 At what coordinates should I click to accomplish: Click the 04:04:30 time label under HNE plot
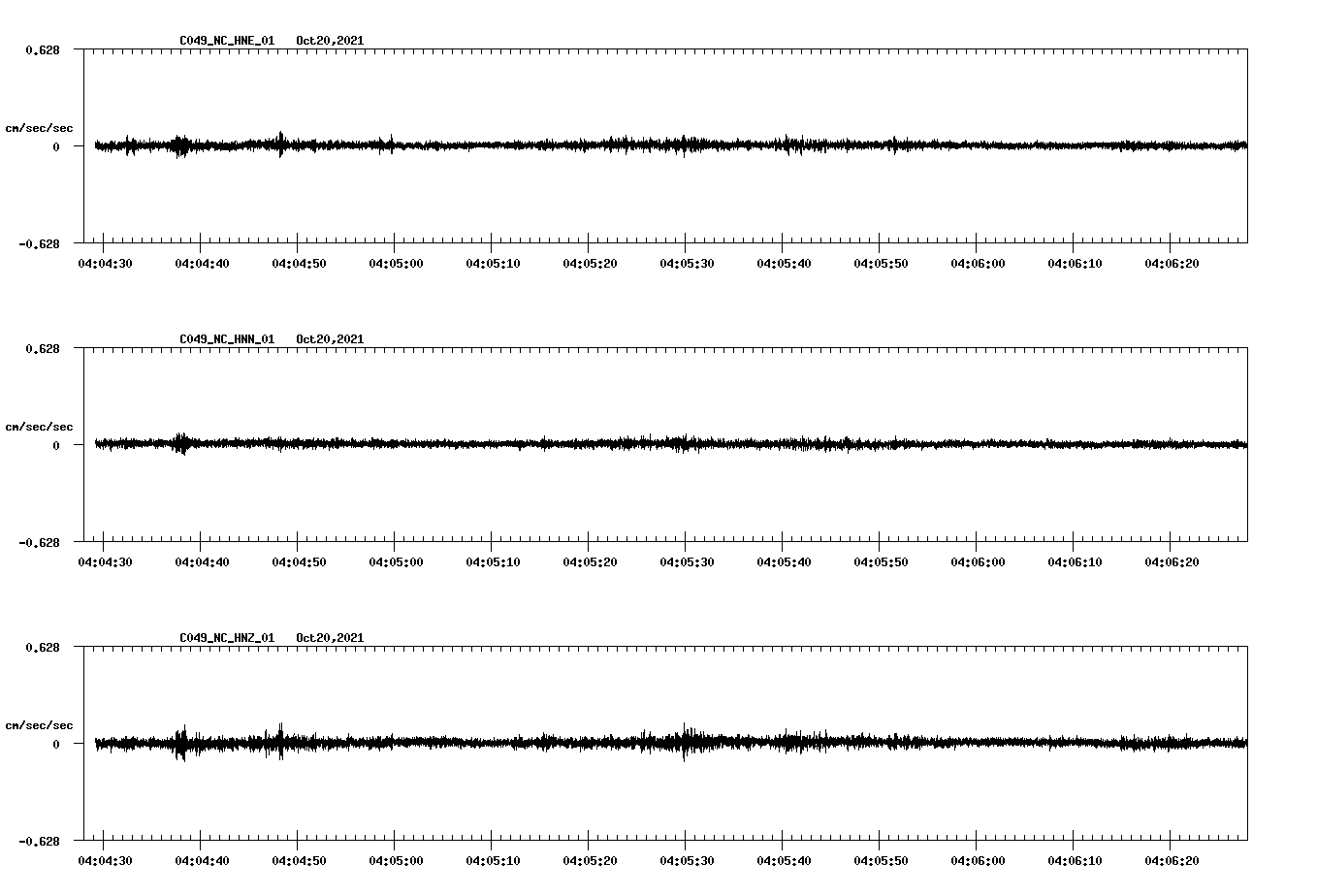pyautogui.click(x=105, y=264)
